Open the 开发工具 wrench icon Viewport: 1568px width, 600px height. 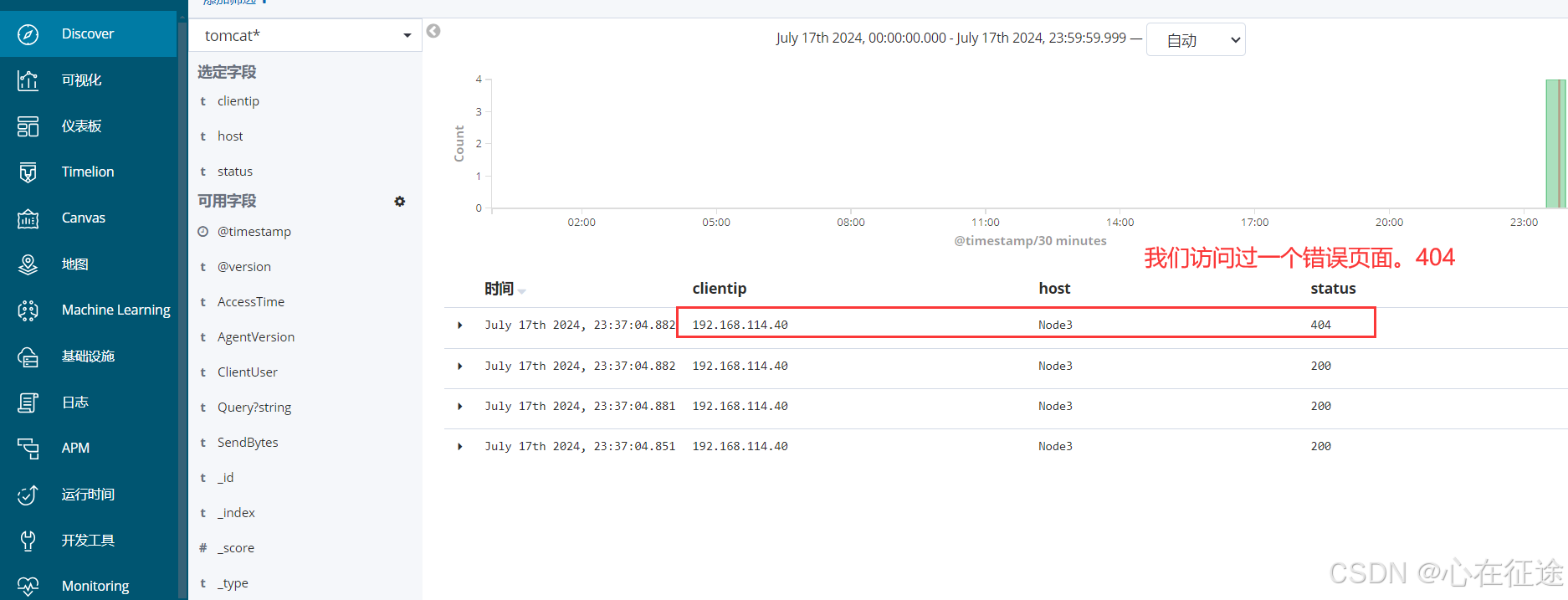coord(28,541)
